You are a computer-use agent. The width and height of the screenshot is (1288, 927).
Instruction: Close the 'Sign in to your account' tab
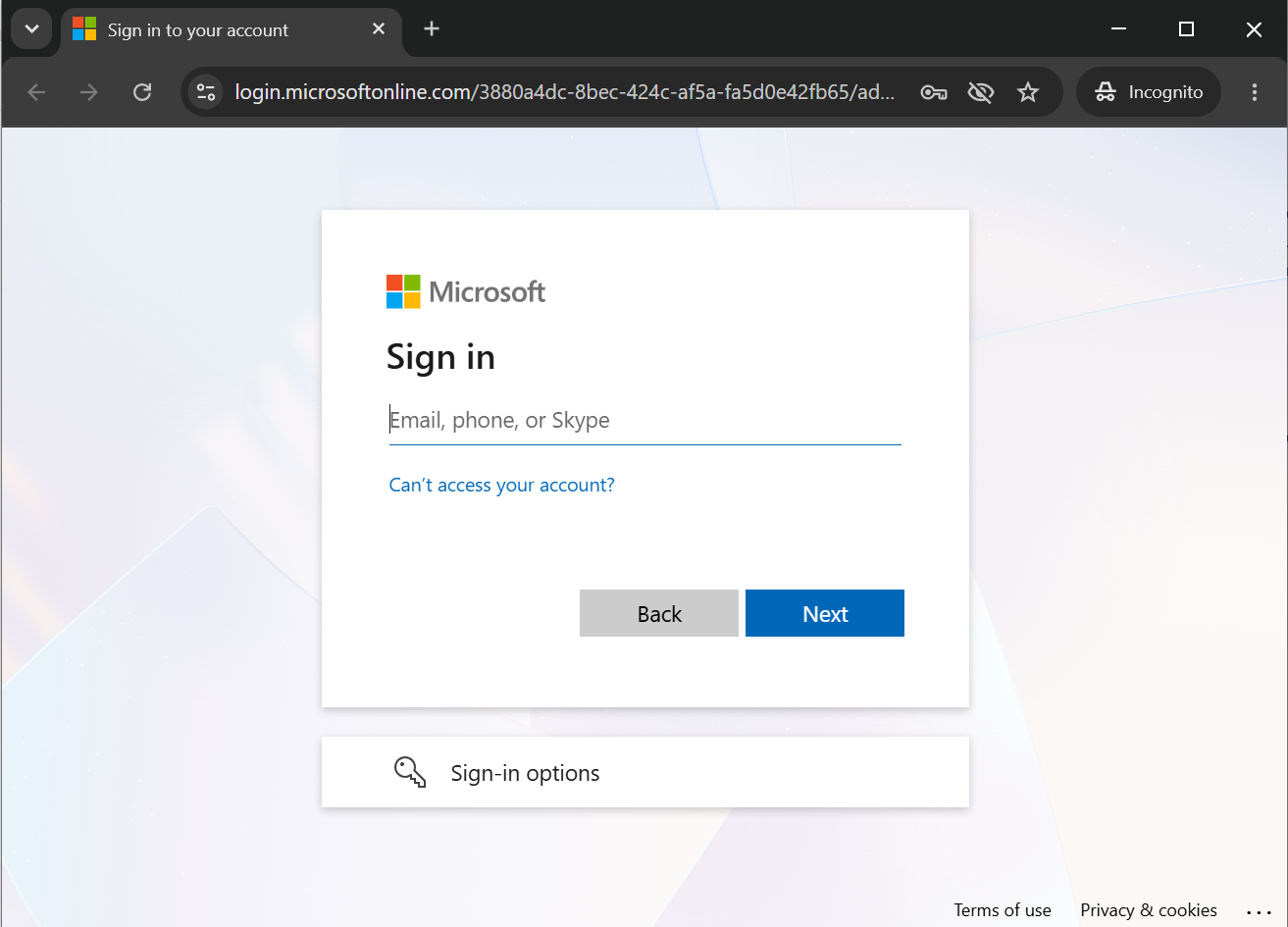click(x=379, y=29)
